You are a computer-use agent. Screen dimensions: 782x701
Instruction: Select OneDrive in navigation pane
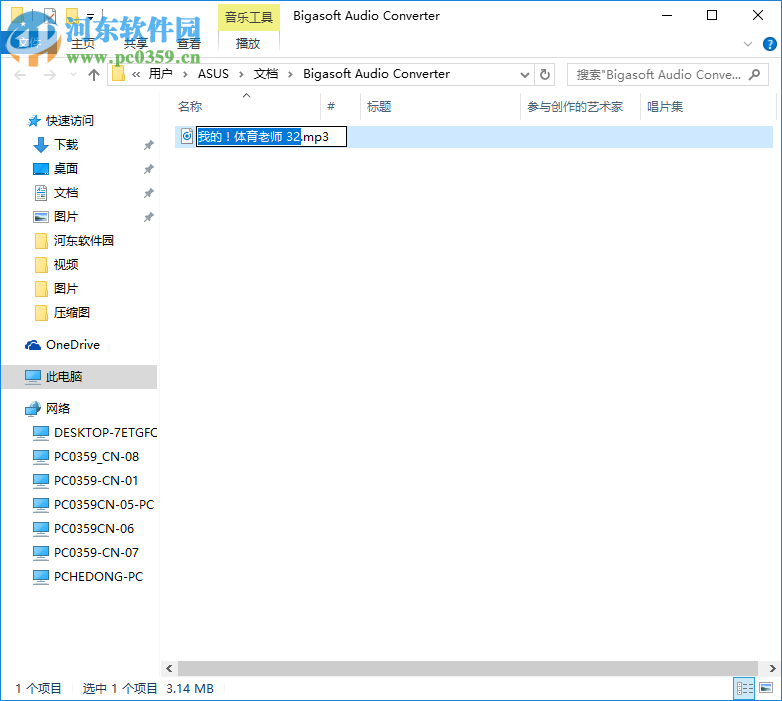pyautogui.click(x=73, y=345)
